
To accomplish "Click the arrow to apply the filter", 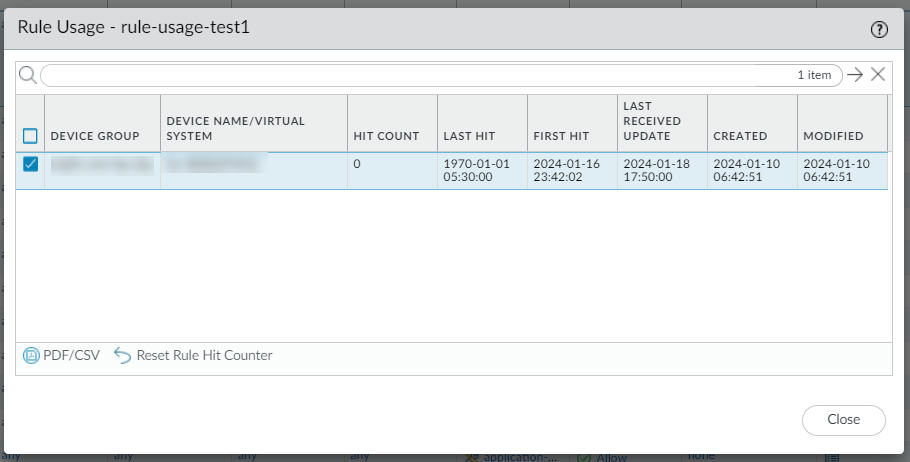I will (854, 75).
